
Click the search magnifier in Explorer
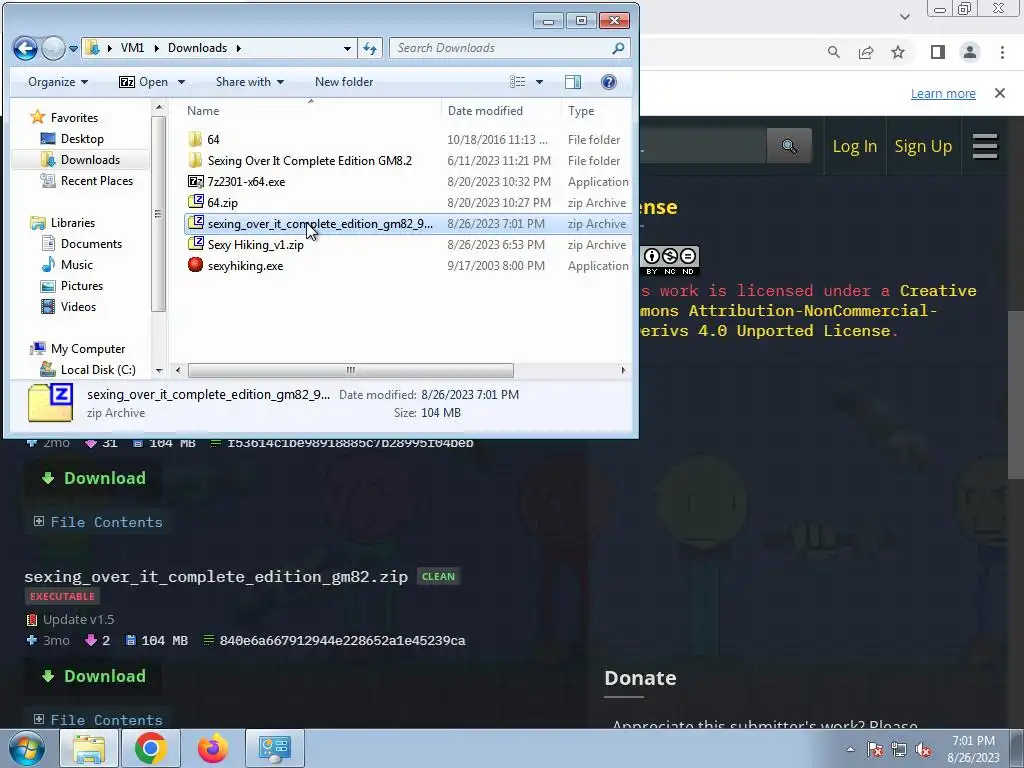(618, 48)
